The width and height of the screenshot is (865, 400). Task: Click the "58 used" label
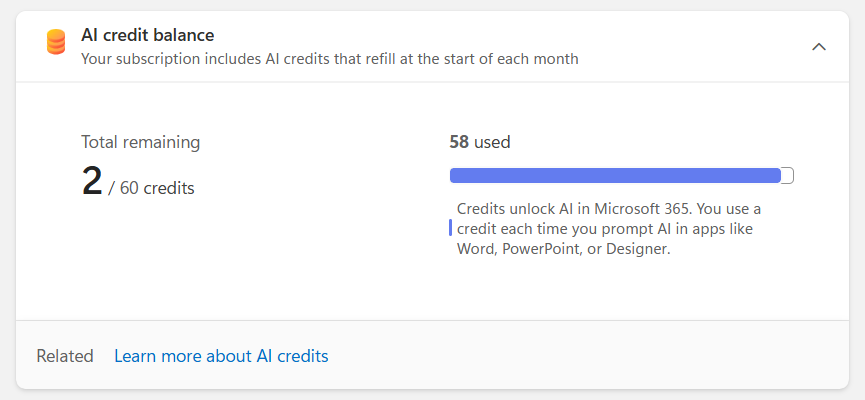pyautogui.click(x=480, y=142)
